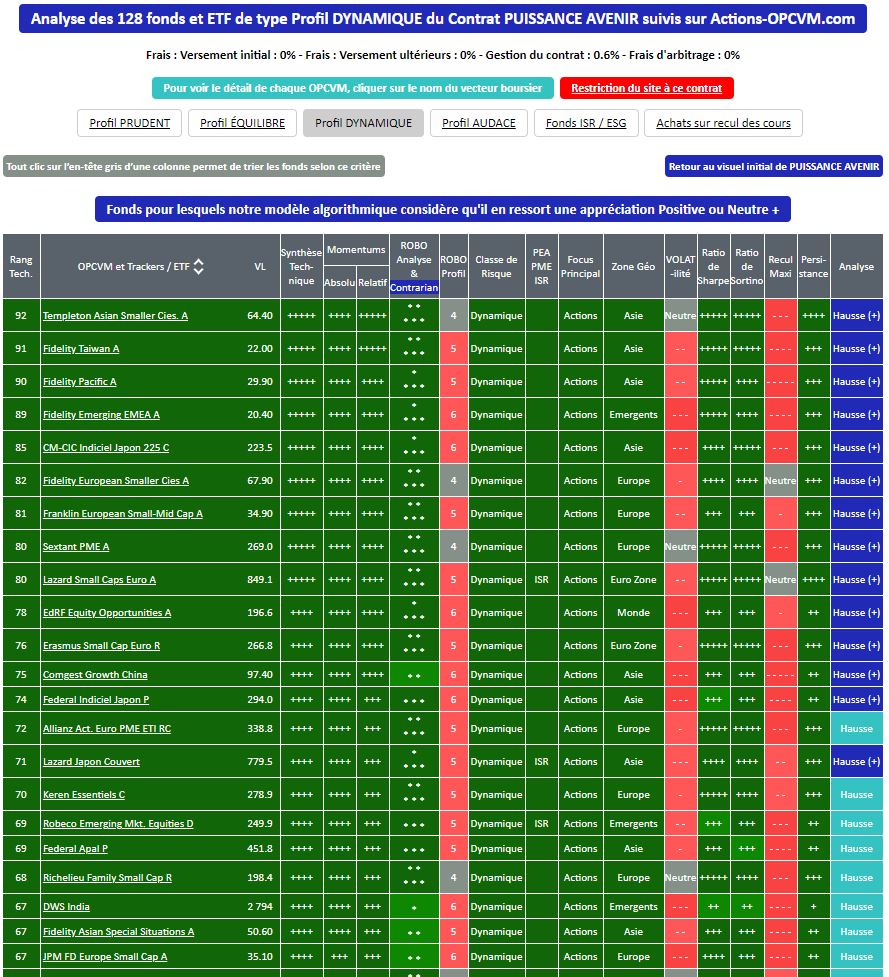Open DWS India fund
889x977 pixels.
pyautogui.click(x=66, y=907)
